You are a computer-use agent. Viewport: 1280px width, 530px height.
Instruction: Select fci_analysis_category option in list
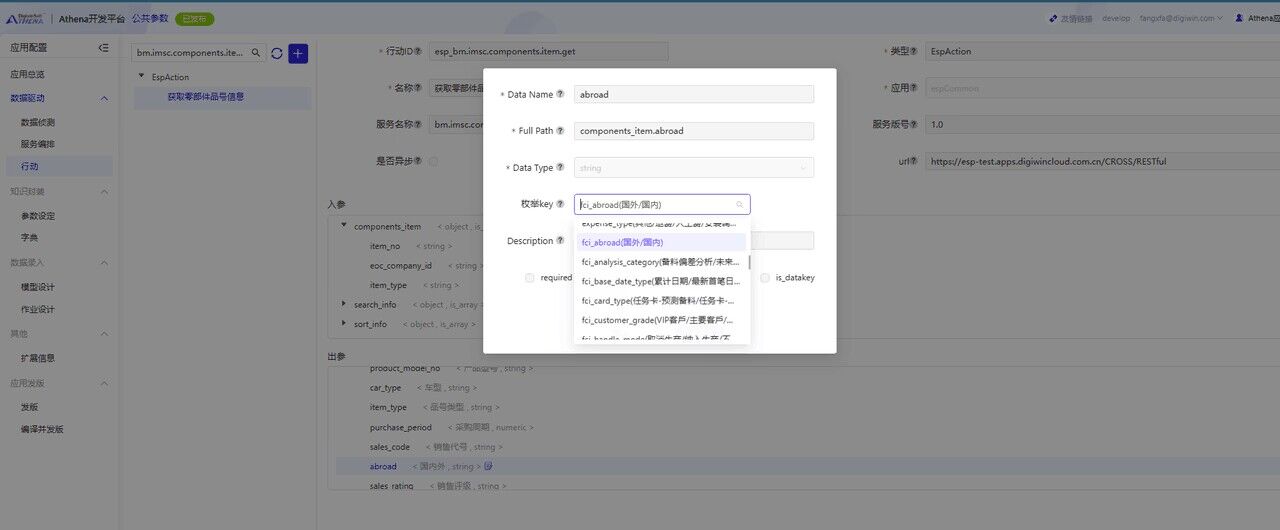coord(660,262)
